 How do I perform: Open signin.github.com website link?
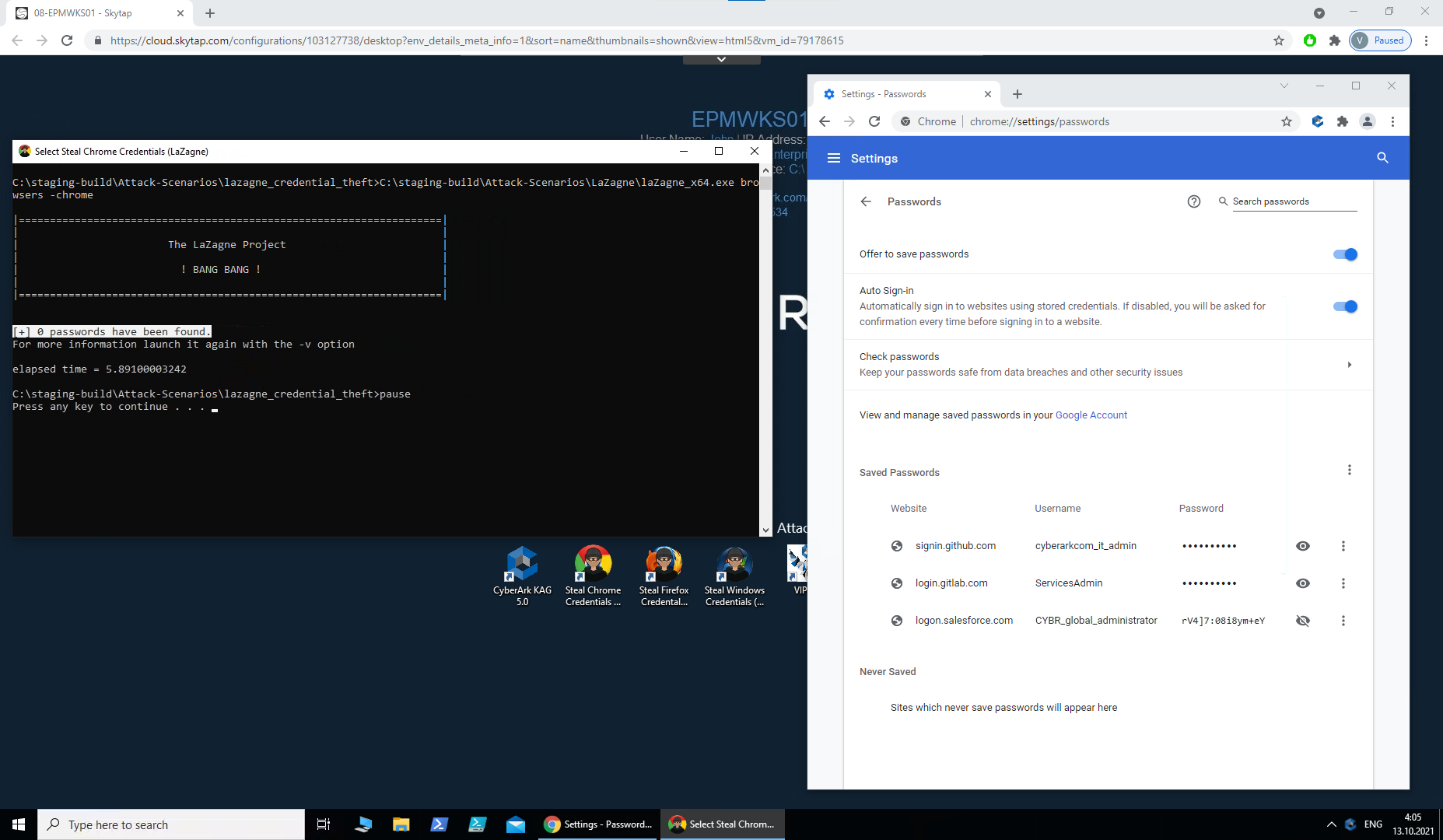point(955,546)
